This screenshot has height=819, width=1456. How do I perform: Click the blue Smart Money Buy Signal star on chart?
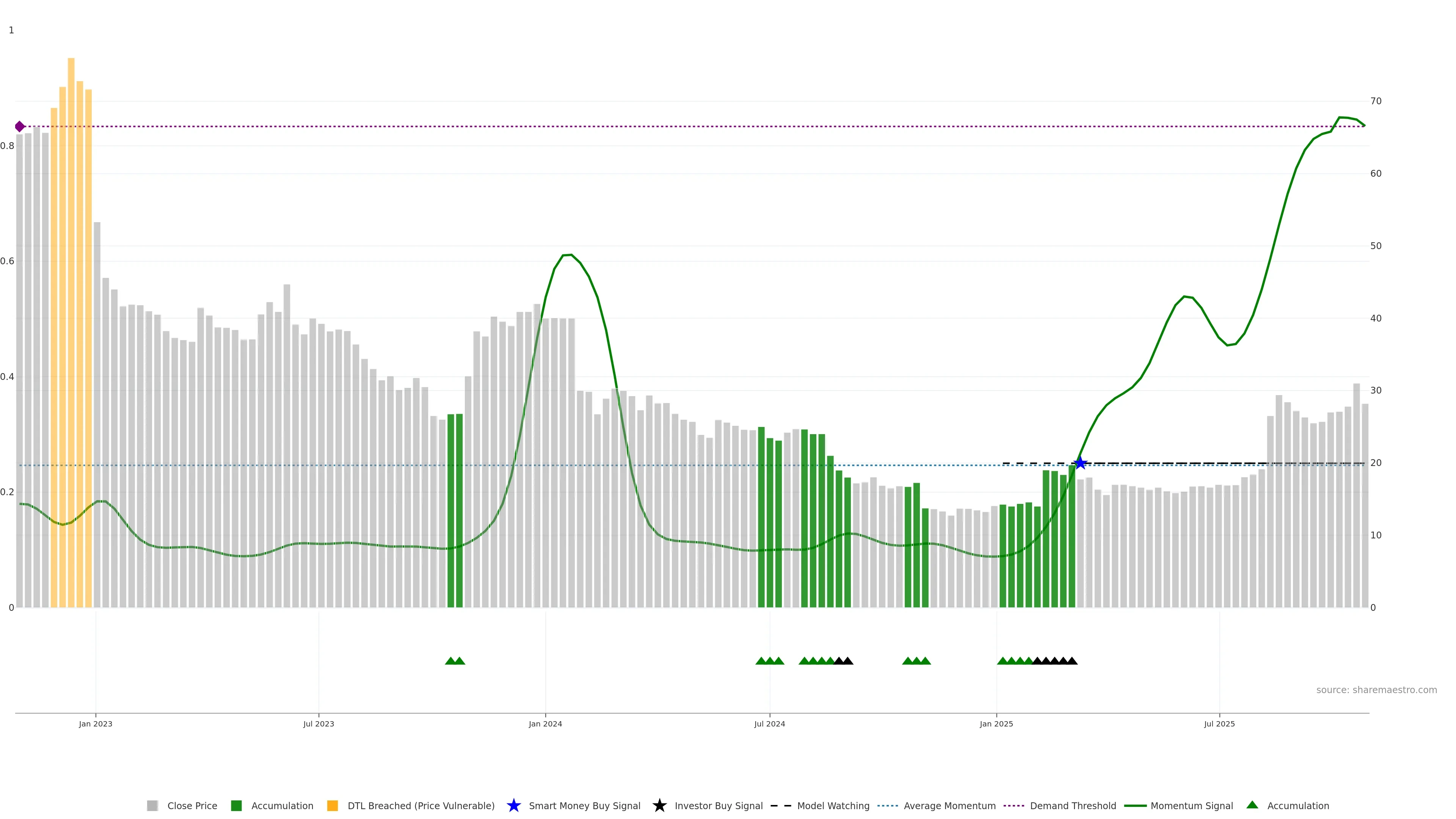(1080, 463)
